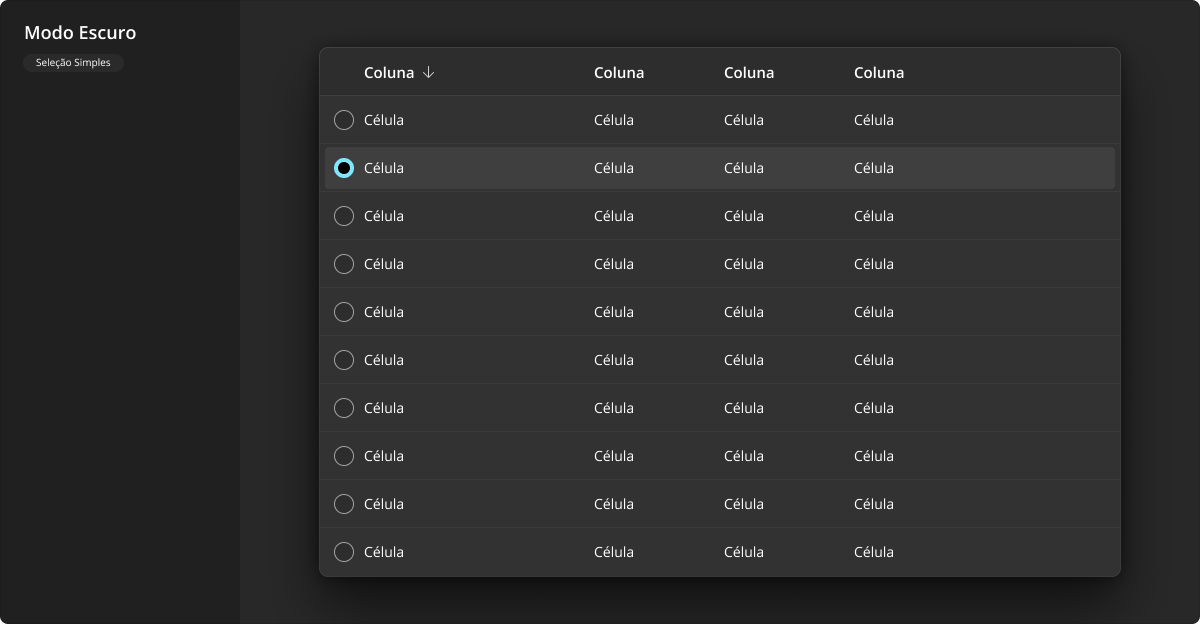The height and width of the screenshot is (624, 1200).
Task: Select the radio button in the first table row
Action: pos(344,120)
